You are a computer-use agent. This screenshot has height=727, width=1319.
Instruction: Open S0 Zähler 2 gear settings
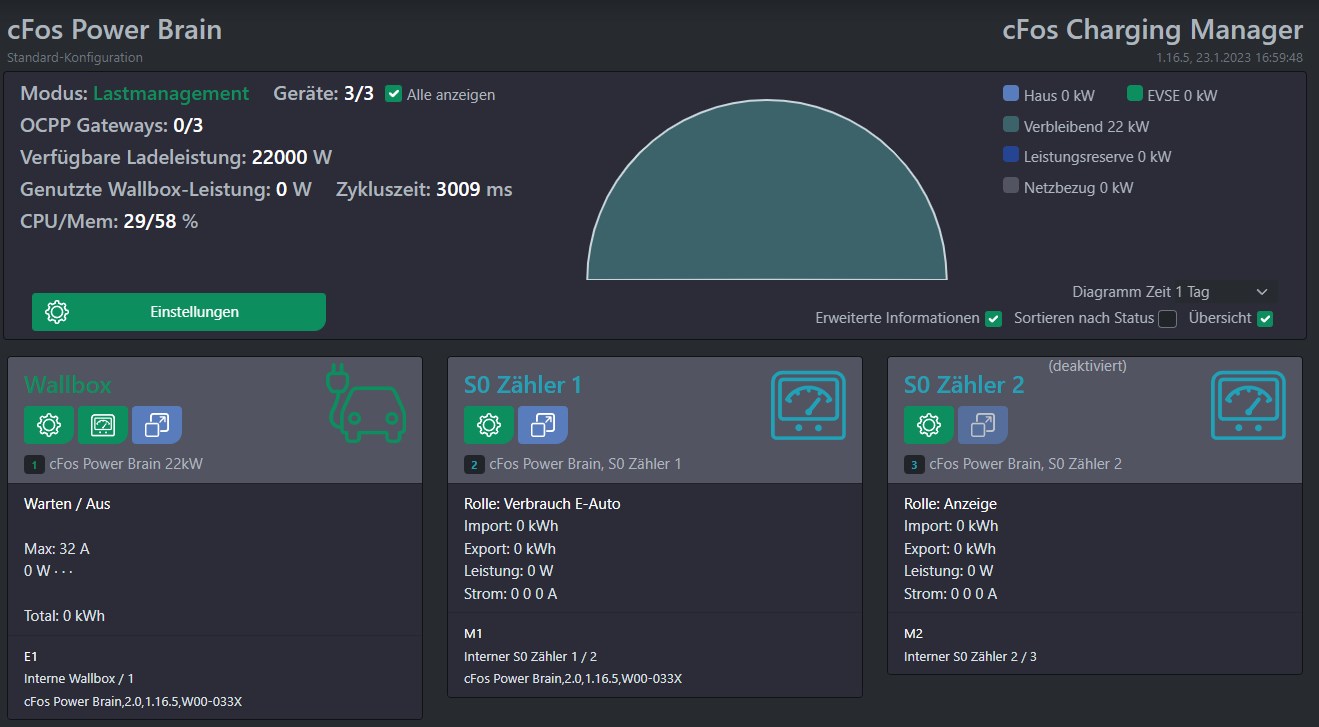(x=929, y=425)
